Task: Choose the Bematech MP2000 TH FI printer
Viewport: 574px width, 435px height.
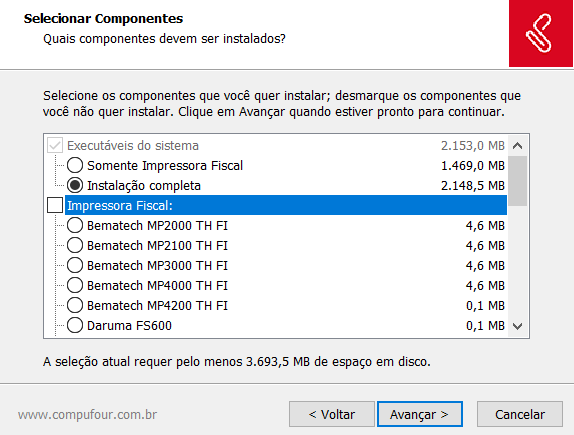Action: pyautogui.click(x=75, y=225)
